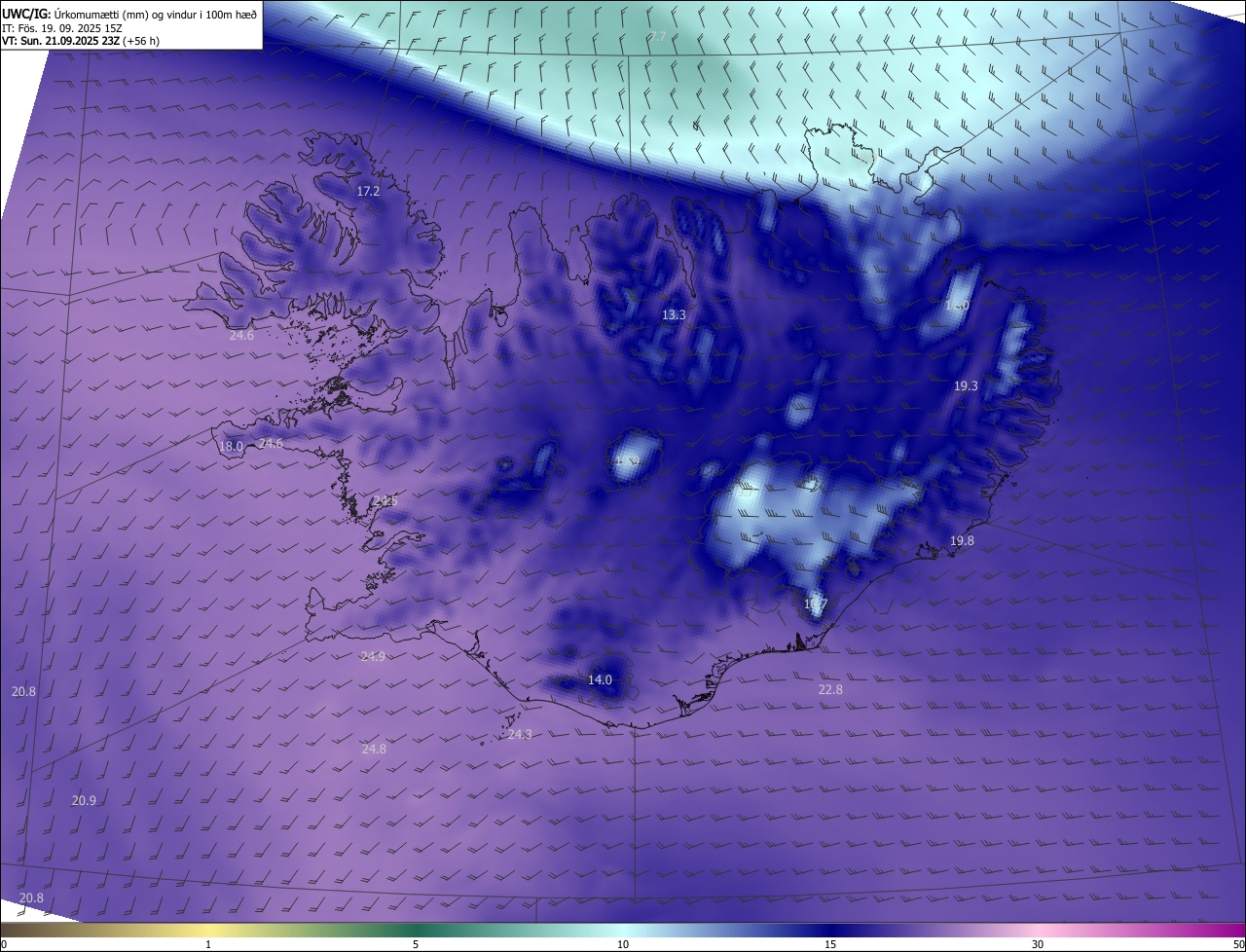
Task: Click the 22.8 value offshore south
Action: pos(830,690)
